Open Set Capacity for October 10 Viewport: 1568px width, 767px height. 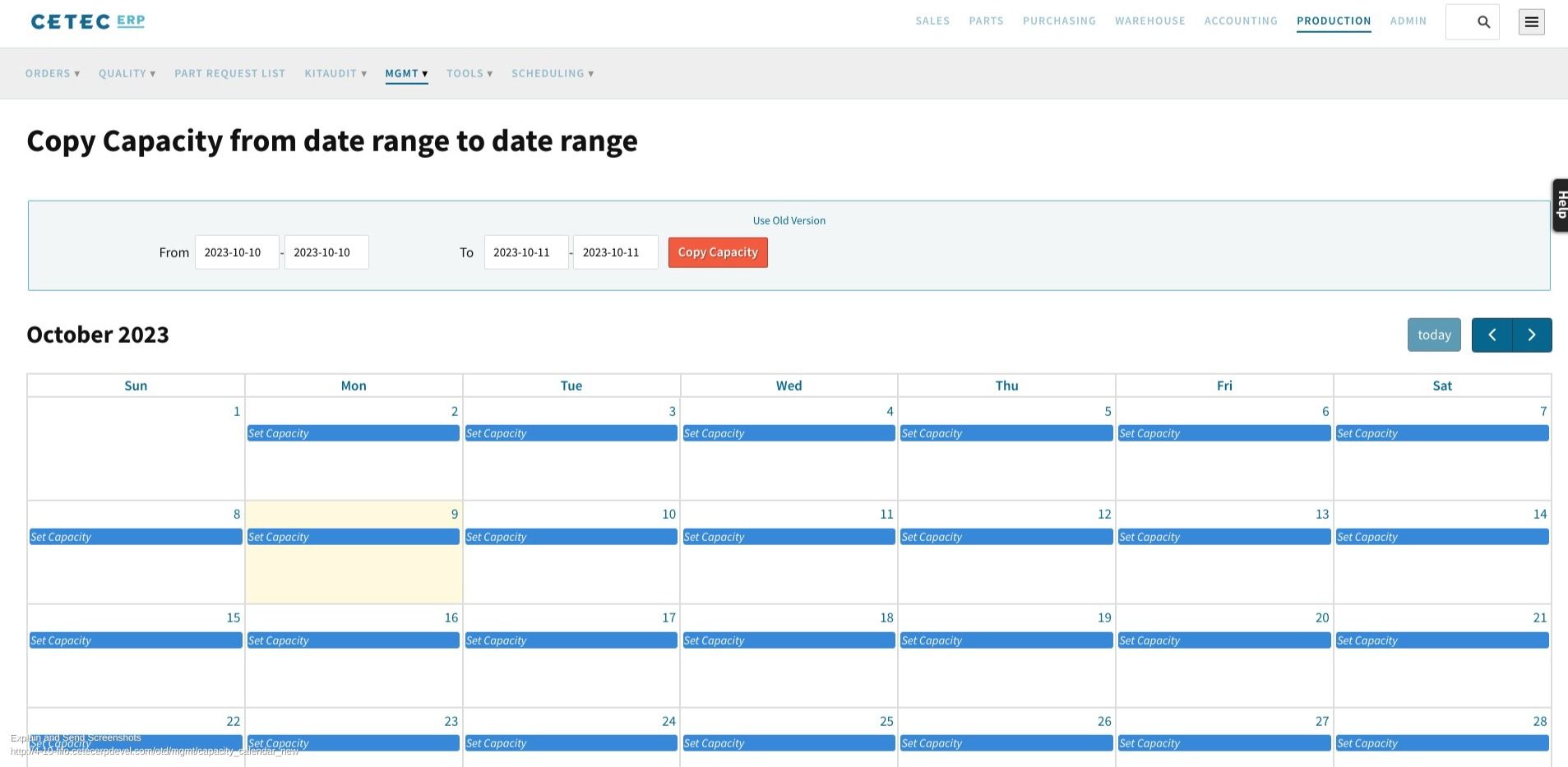(571, 537)
